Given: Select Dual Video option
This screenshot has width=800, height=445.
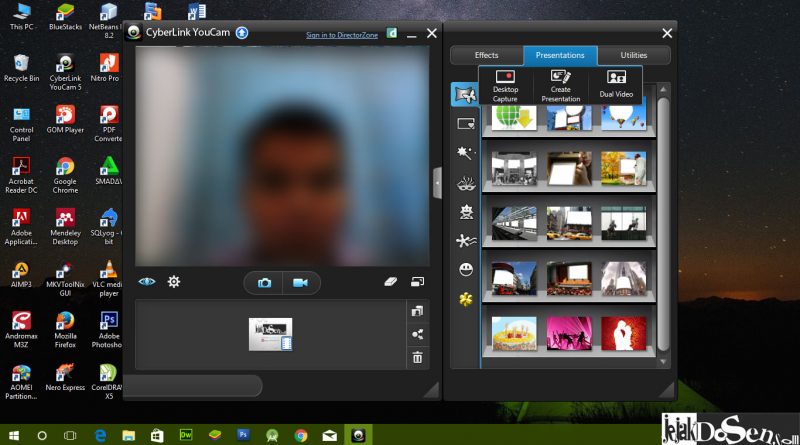Looking at the screenshot, I should pyautogui.click(x=616, y=86).
